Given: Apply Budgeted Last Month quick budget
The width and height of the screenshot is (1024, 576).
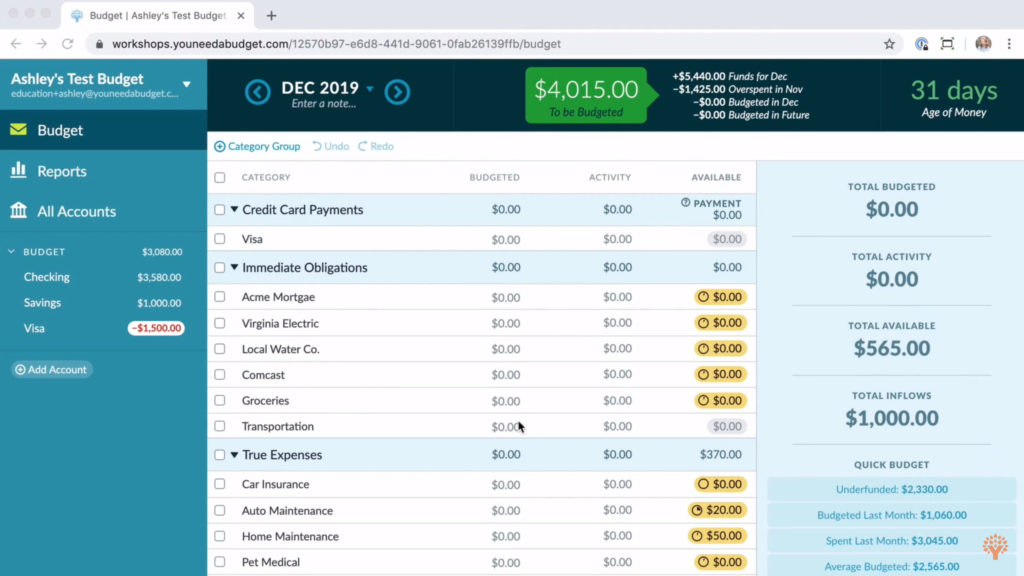Looking at the screenshot, I should pyautogui.click(x=891, y=515).
